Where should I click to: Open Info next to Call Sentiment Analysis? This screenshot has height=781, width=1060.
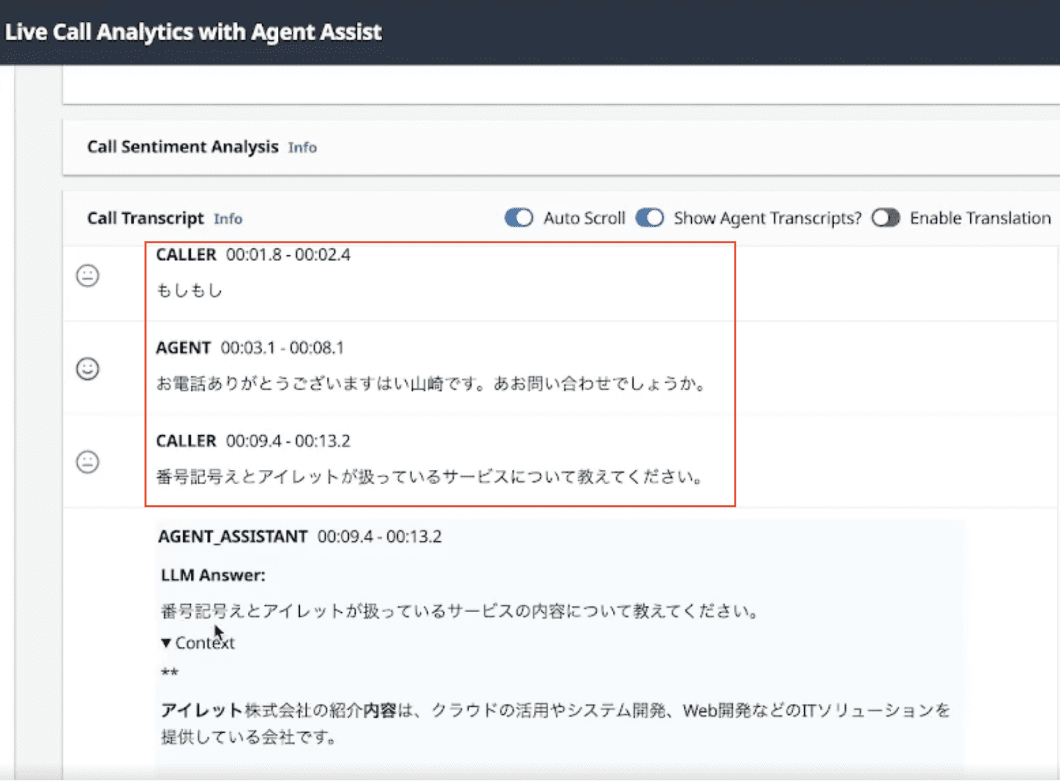(x=302, y=147)
